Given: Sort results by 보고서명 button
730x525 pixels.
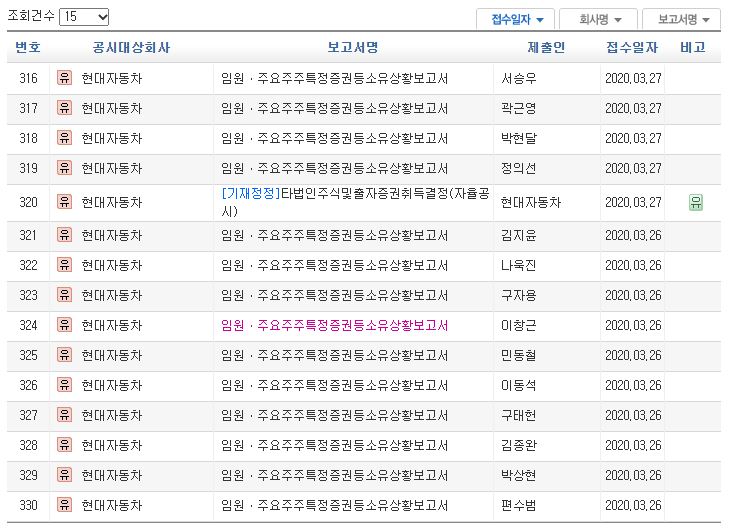Looking at the screenshot, I should 682,20.
